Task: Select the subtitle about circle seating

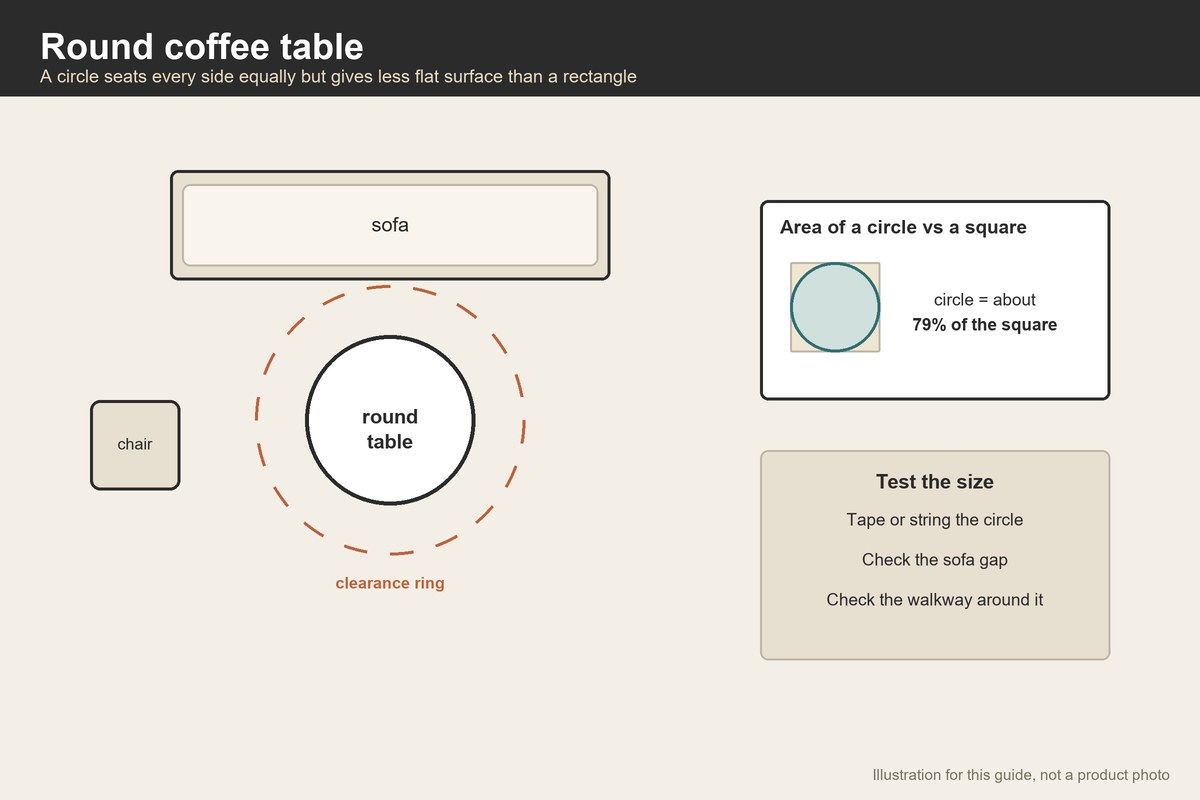Action: [338, 76]
